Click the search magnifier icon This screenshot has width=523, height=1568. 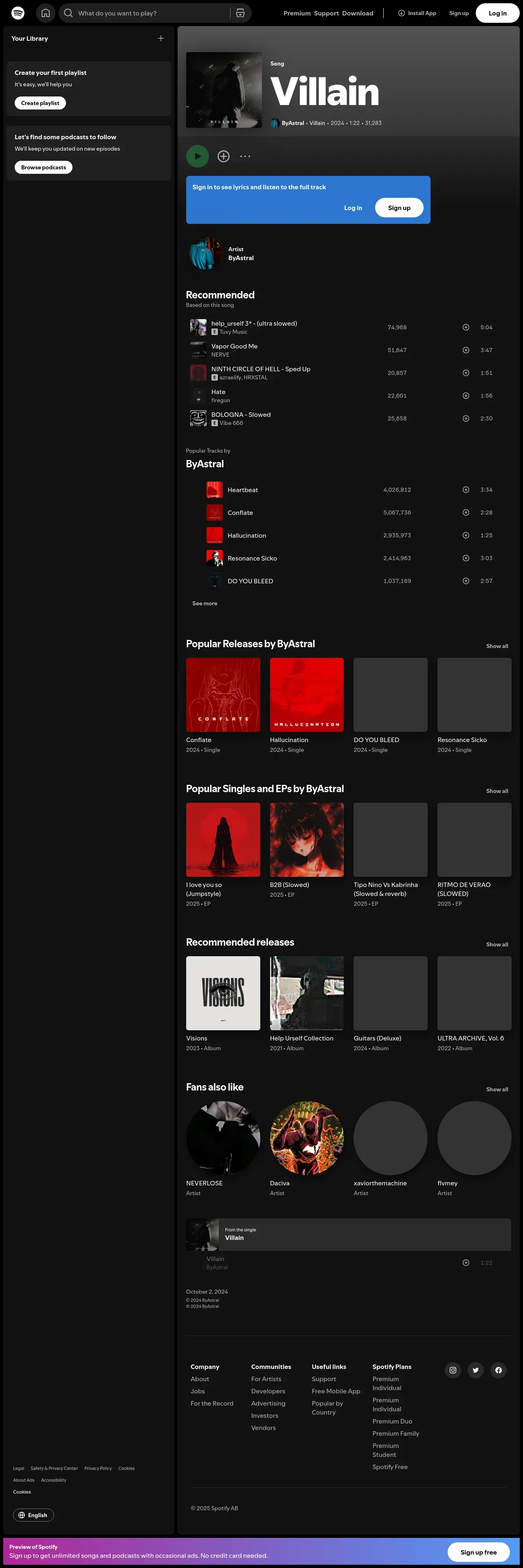click(68, 13)
